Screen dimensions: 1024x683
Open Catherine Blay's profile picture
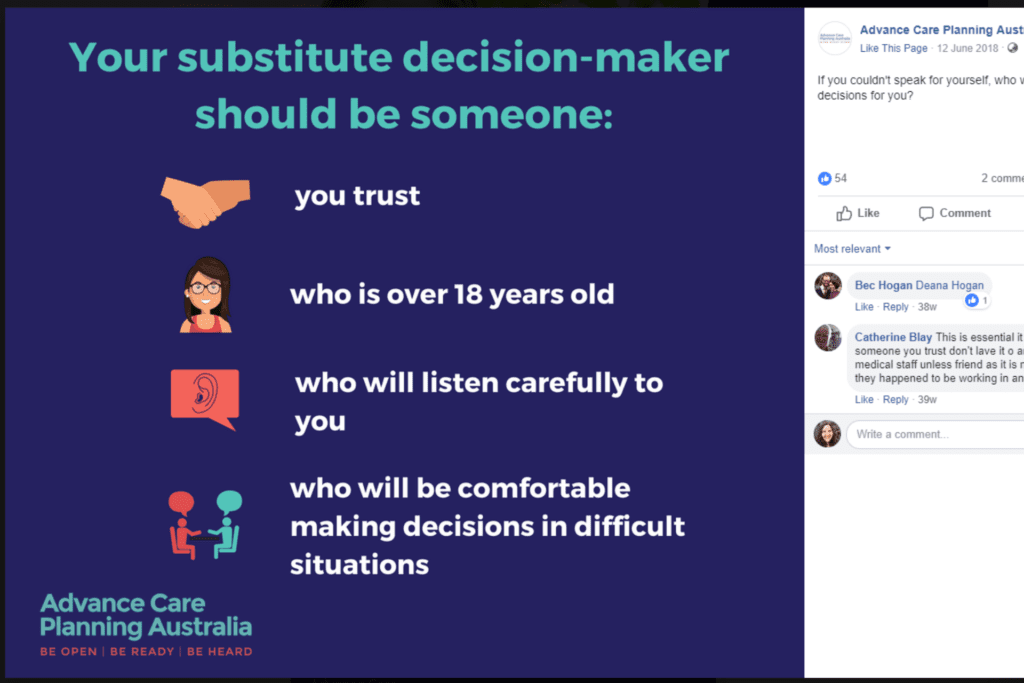click(x=828, y=338)
